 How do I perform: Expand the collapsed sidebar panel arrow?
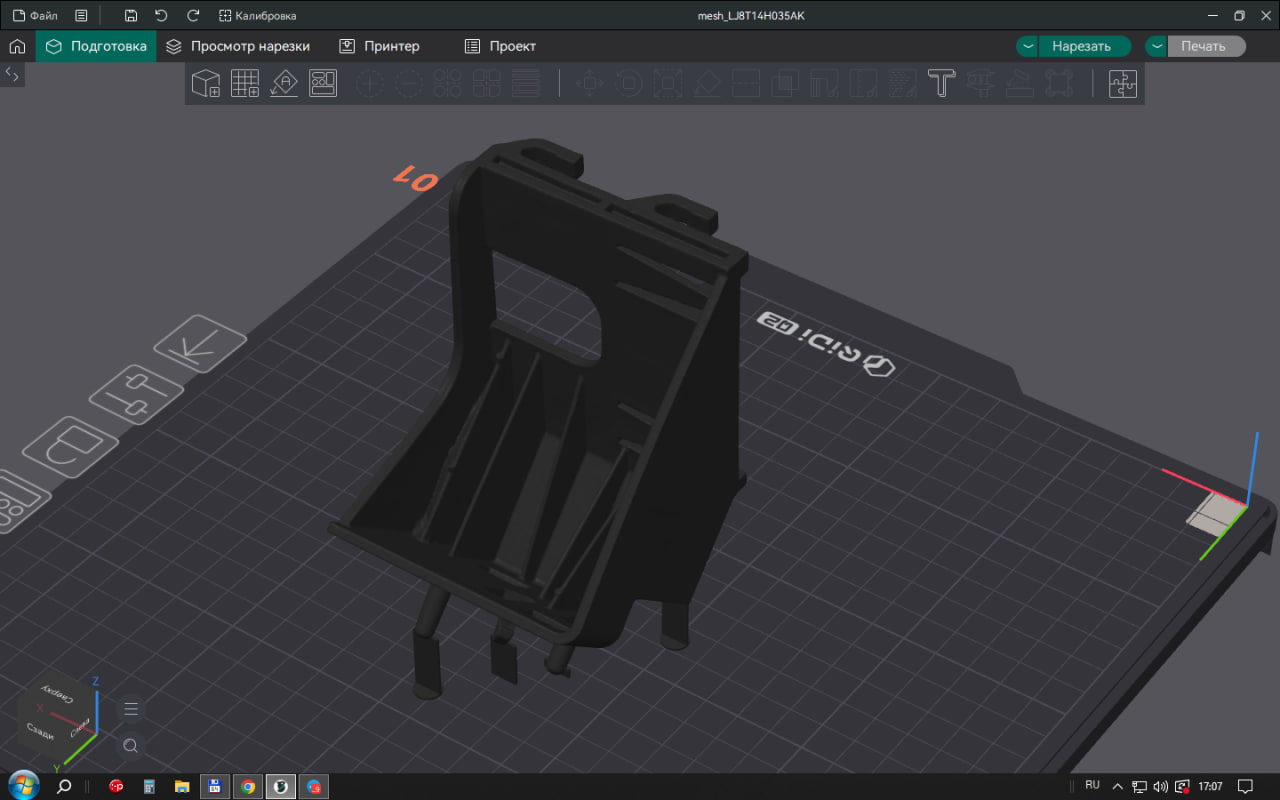coord(12,74)
